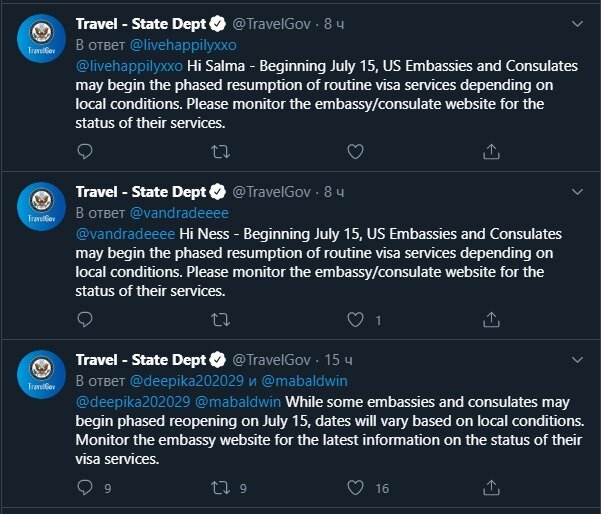
Task: Like the Hi Ness tweet with 1 like
Action: point(355,320)
